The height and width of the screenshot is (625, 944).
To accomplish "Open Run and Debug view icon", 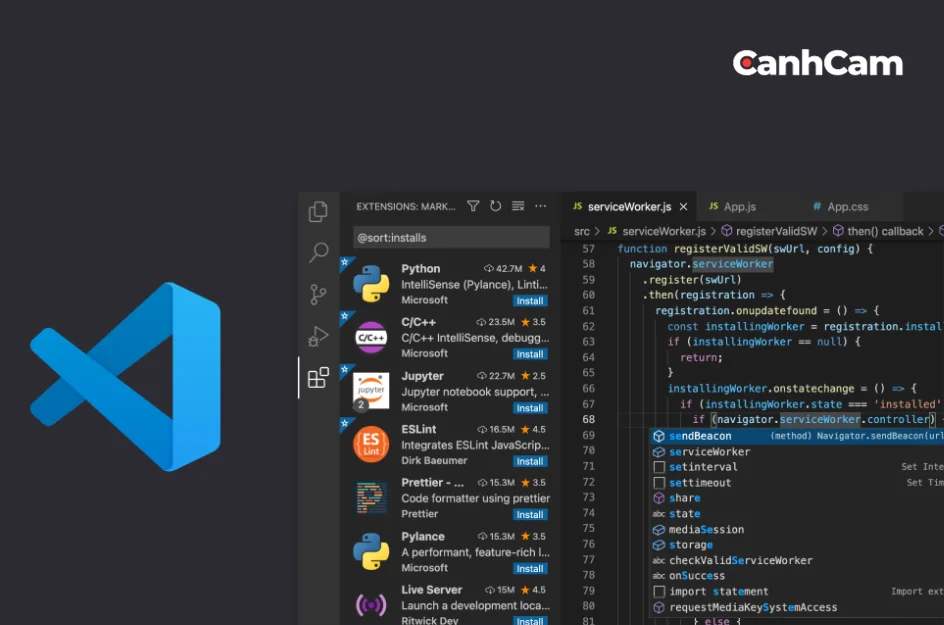I will point(318,336).
